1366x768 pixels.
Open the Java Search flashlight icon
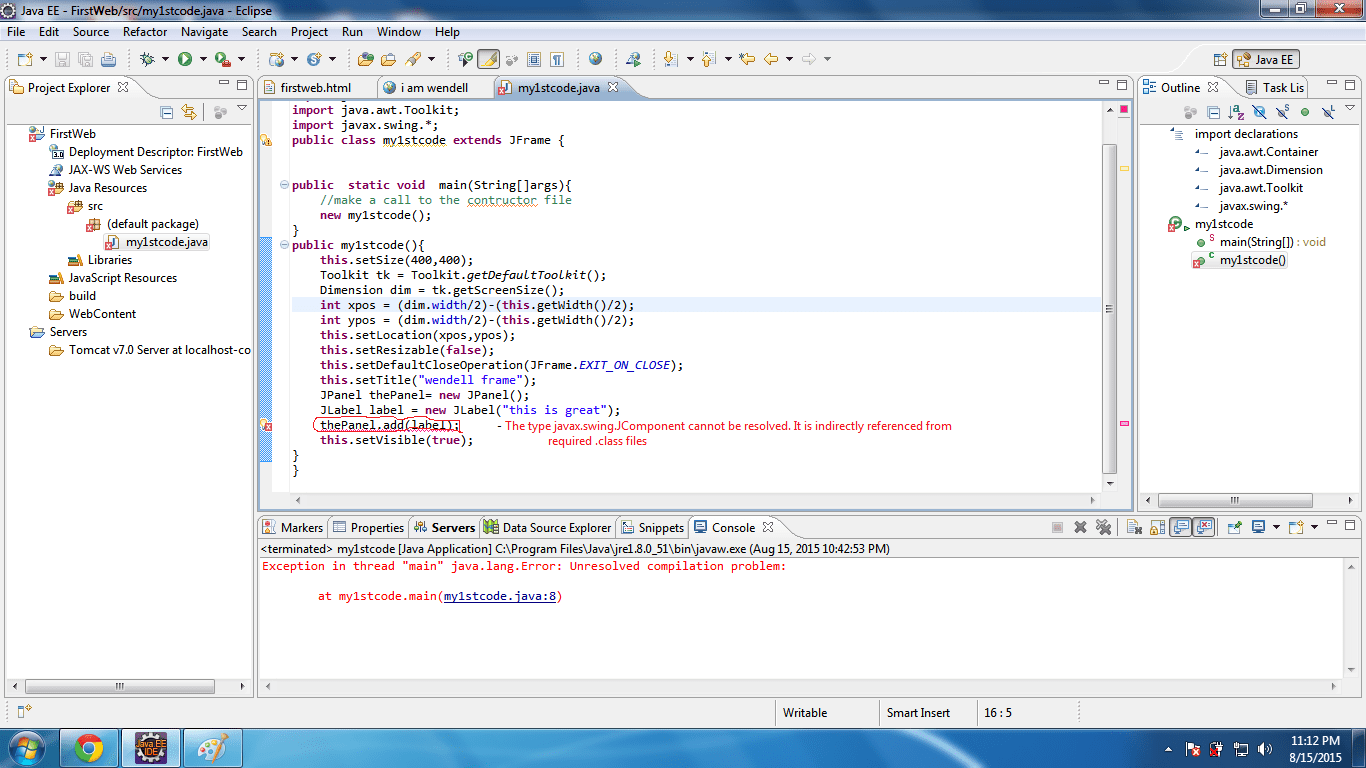(x=414, y=58)
